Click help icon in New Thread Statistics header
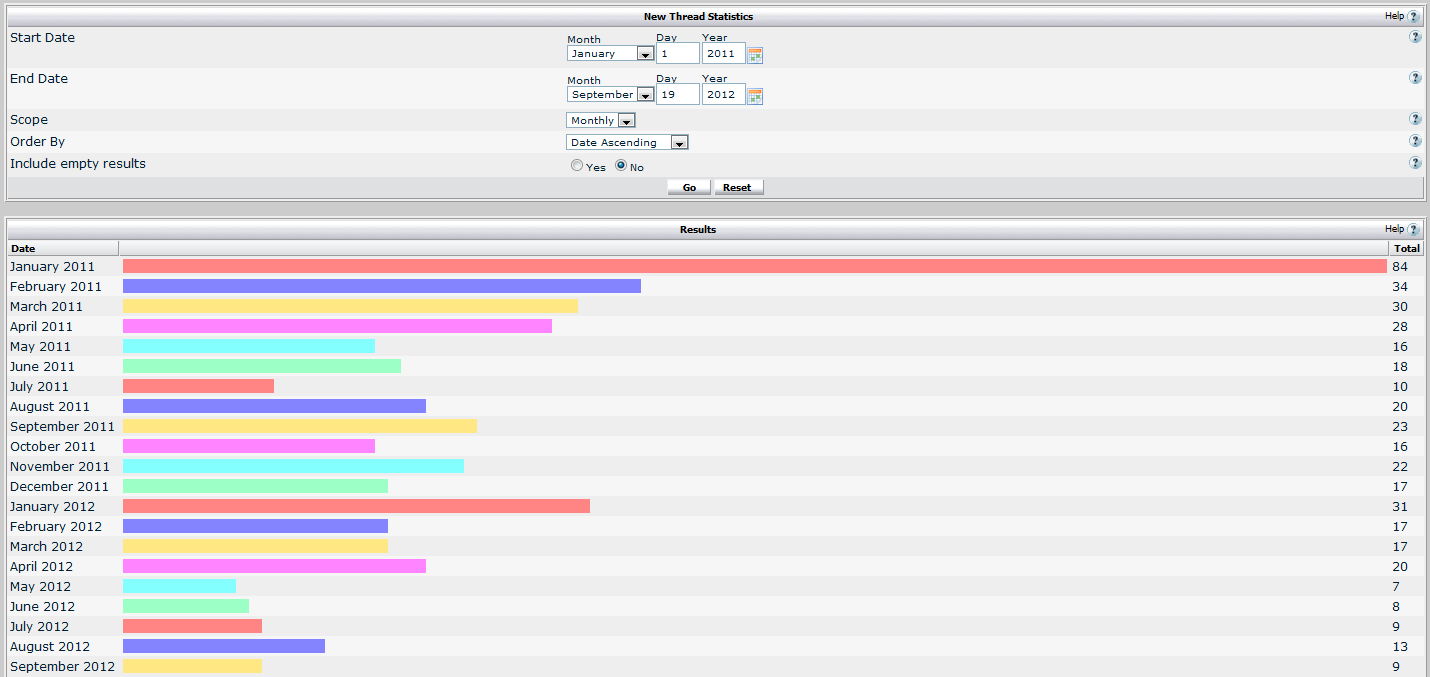 (x=1413, y=17)
